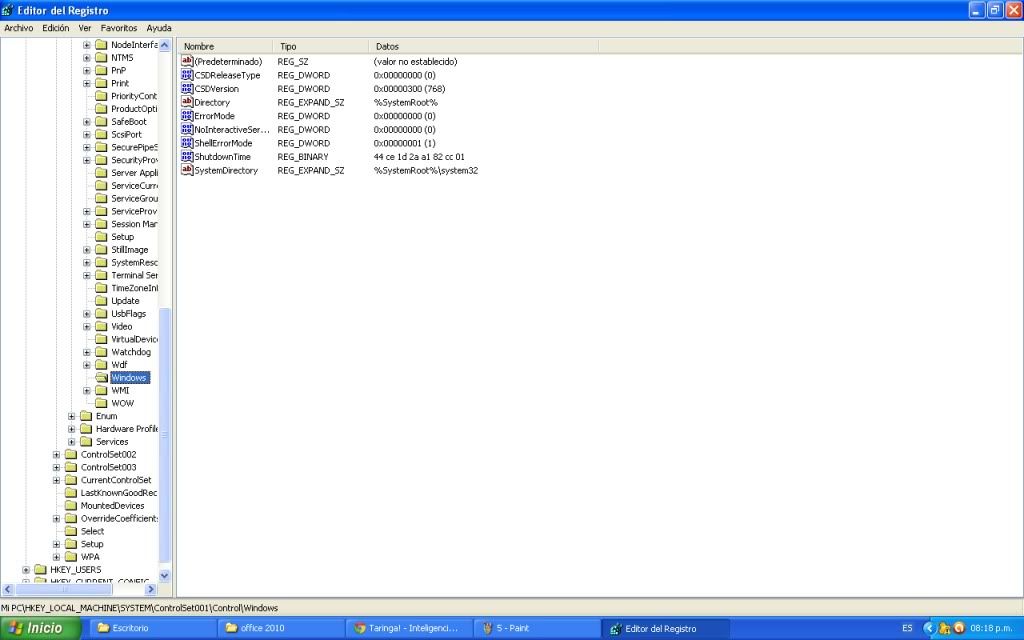Switch to the 5 - Paint taskbar button
The width and height of the screenshot is (1024, 640).
(536, 628)
